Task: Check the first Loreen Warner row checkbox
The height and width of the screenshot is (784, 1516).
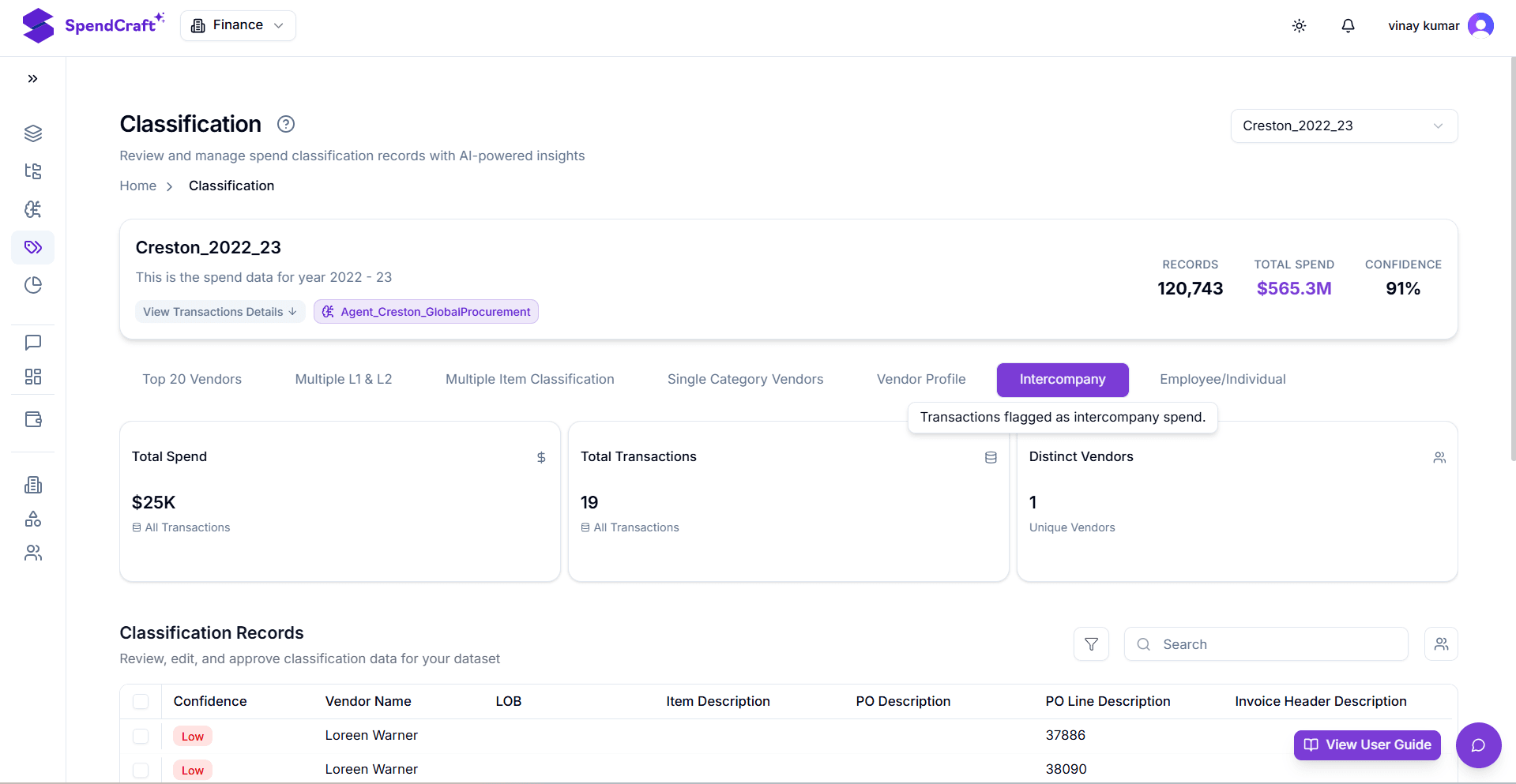Action: click(x=141, y=736)
